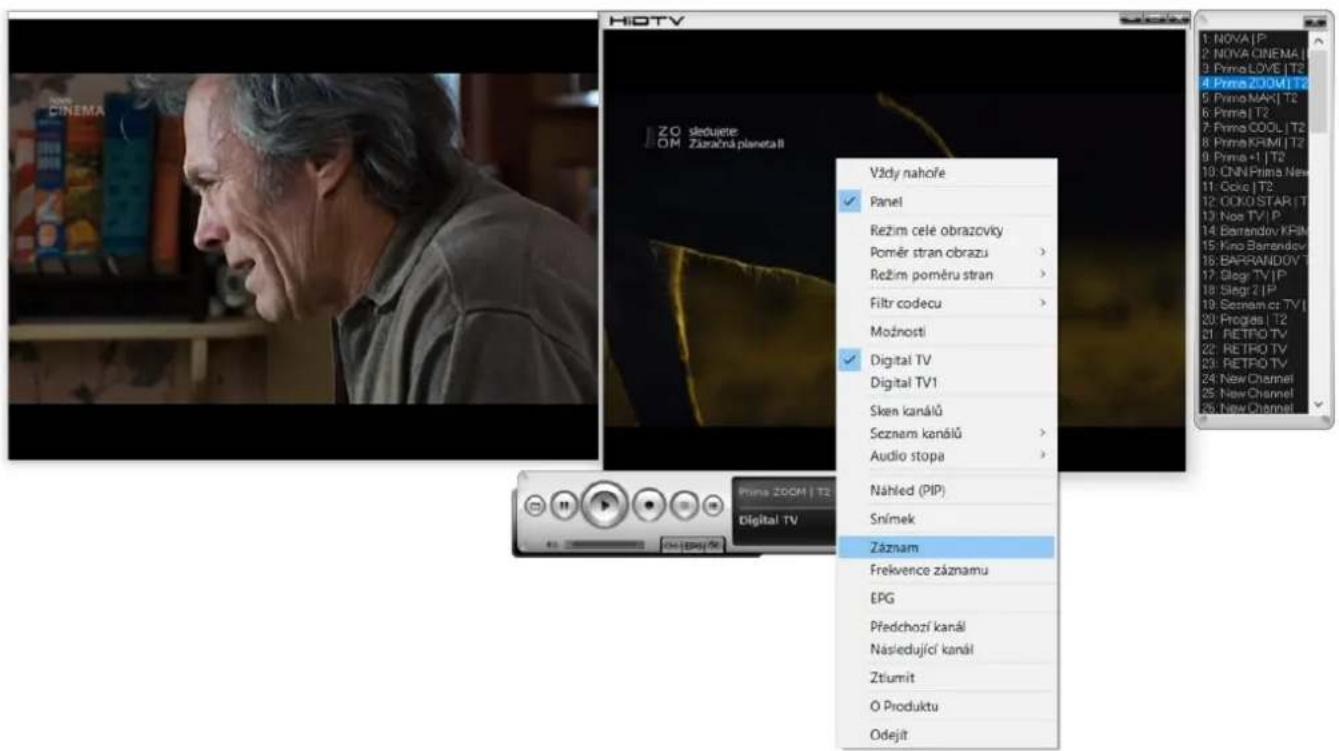Select channel '3: Prima LOVE | T2'
The width and height of the screenshot is (1339, 751).
[x=1255, y=67]
